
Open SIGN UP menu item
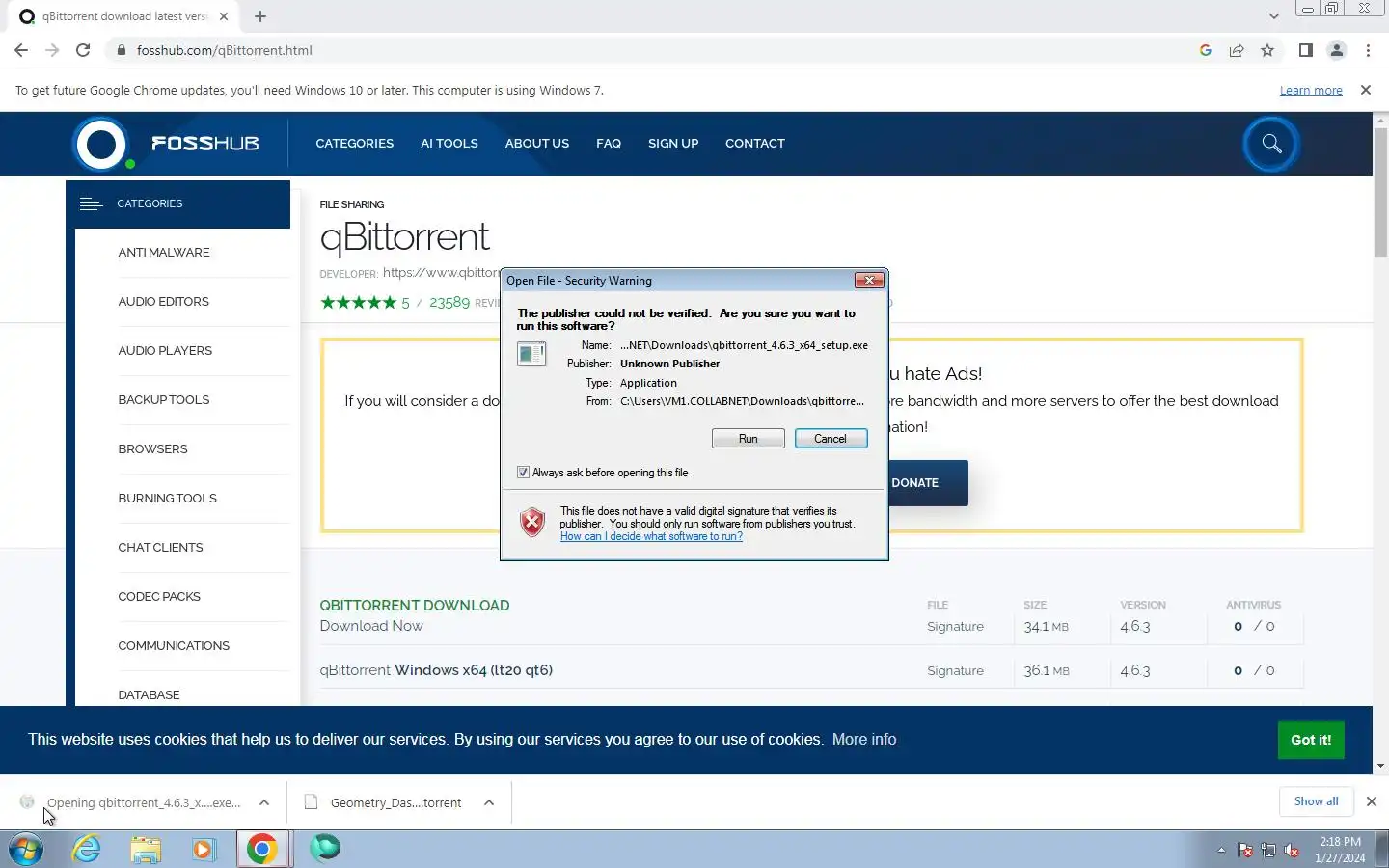pos(673,143)
